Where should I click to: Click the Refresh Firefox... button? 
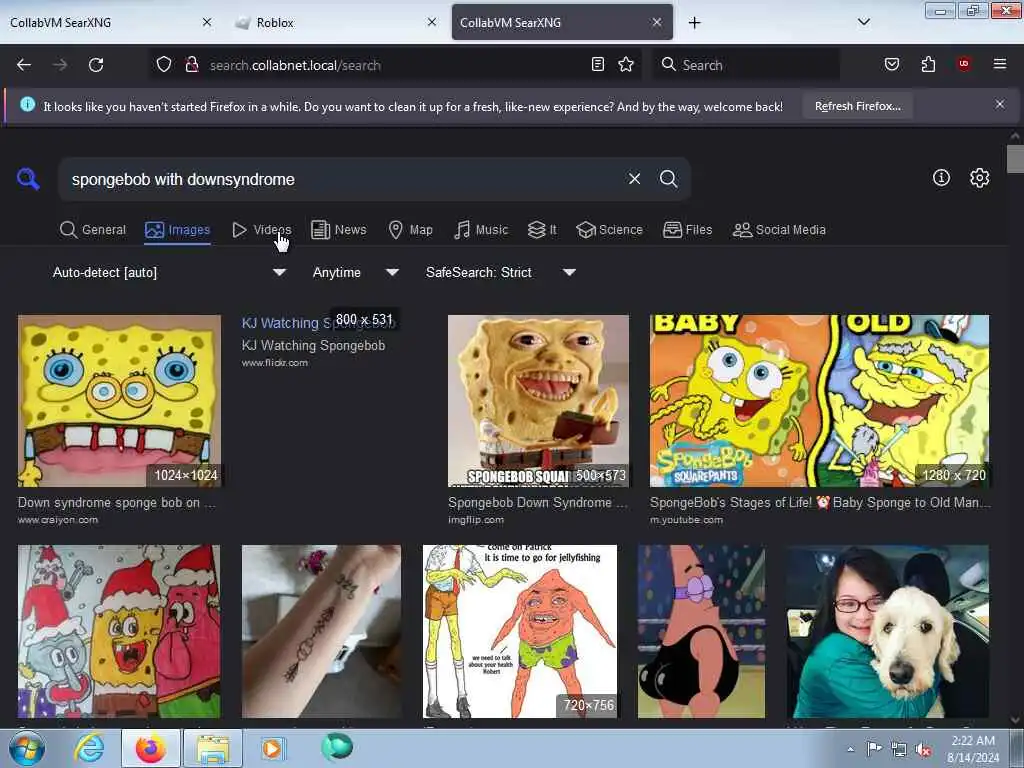point(857,106)
